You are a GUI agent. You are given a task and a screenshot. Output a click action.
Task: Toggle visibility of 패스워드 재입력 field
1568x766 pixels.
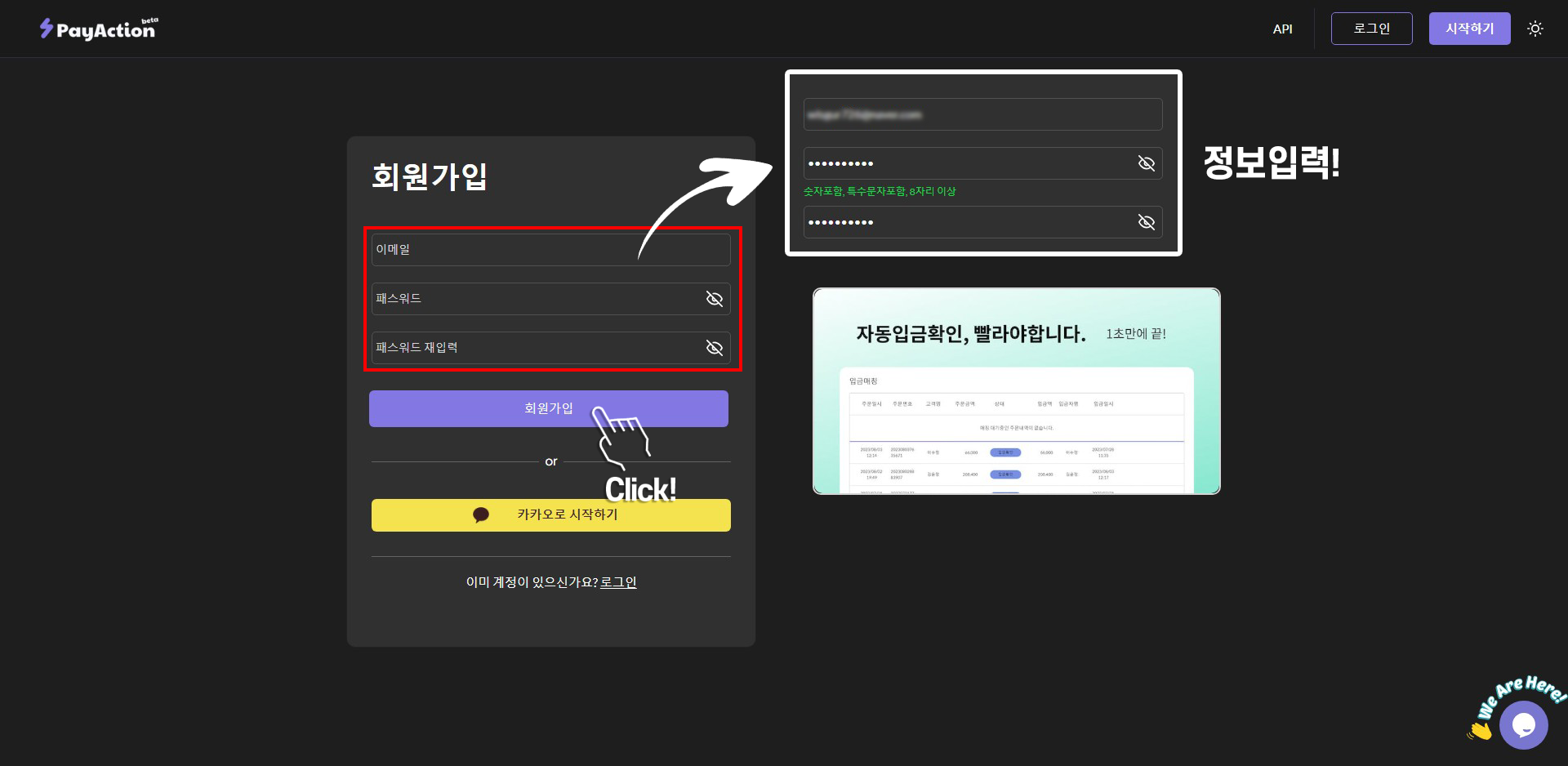715,348
